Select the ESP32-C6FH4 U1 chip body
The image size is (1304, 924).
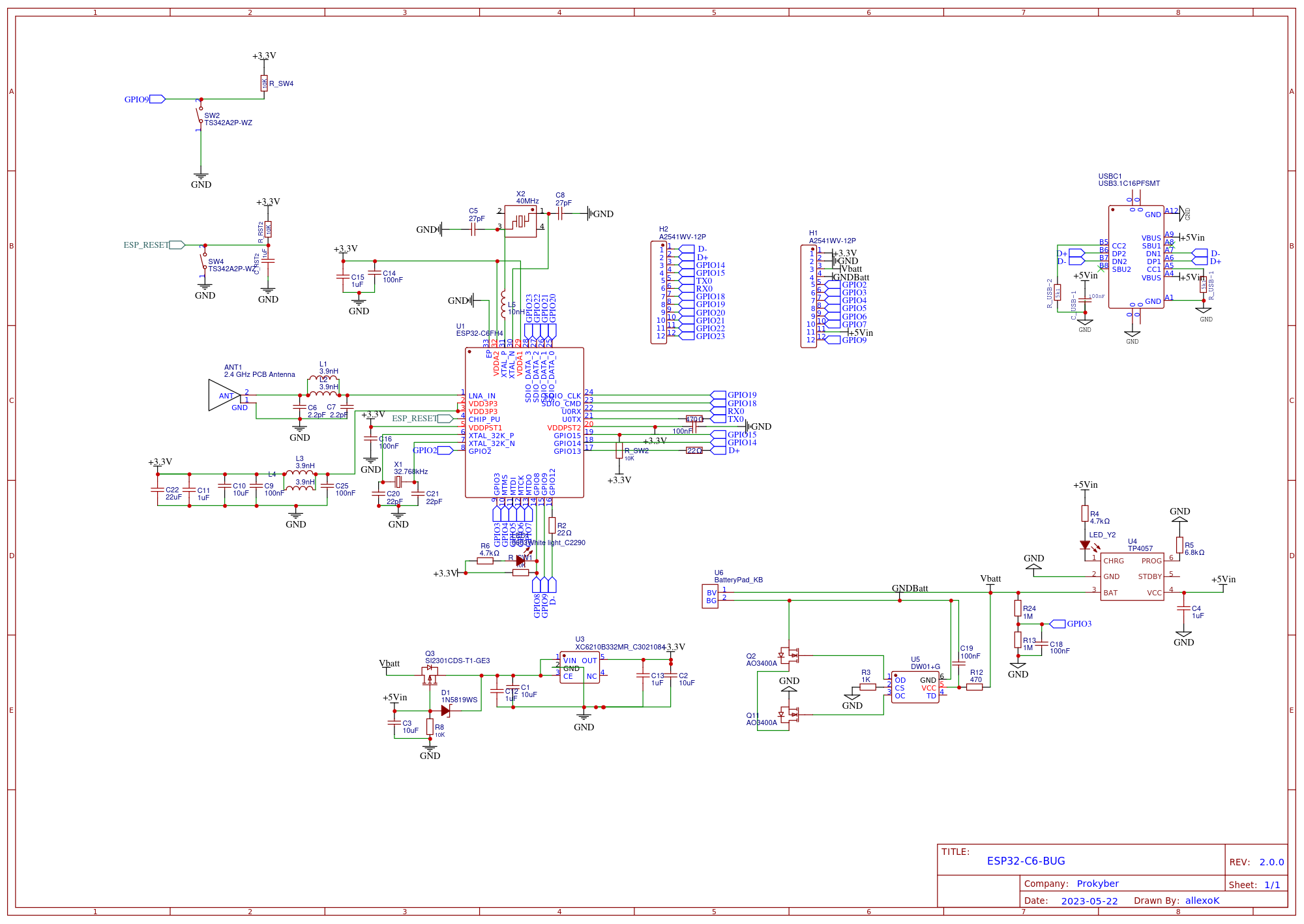coord(524,423)
